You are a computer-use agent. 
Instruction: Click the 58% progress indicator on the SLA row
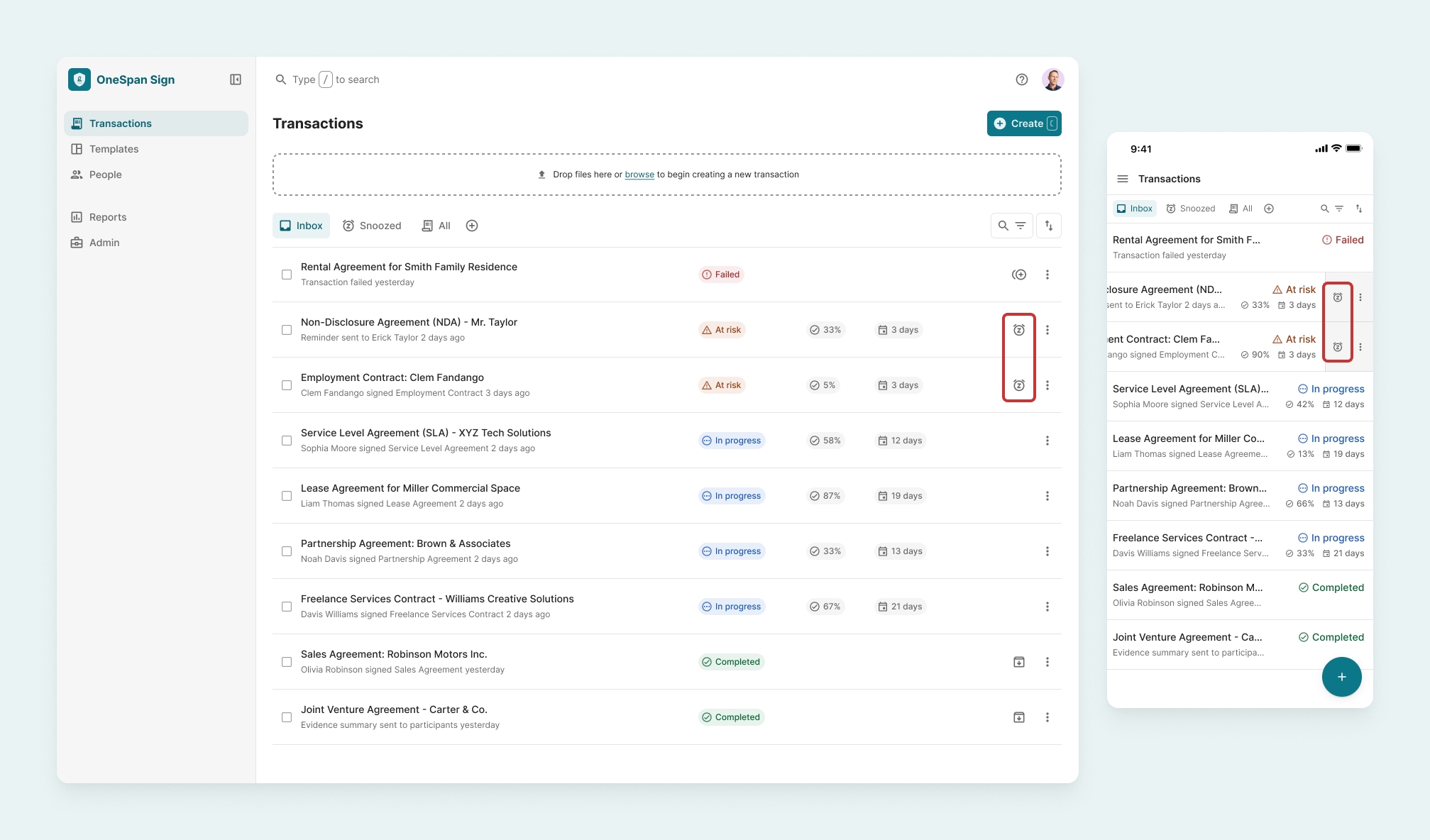click(x=825, y=440)
